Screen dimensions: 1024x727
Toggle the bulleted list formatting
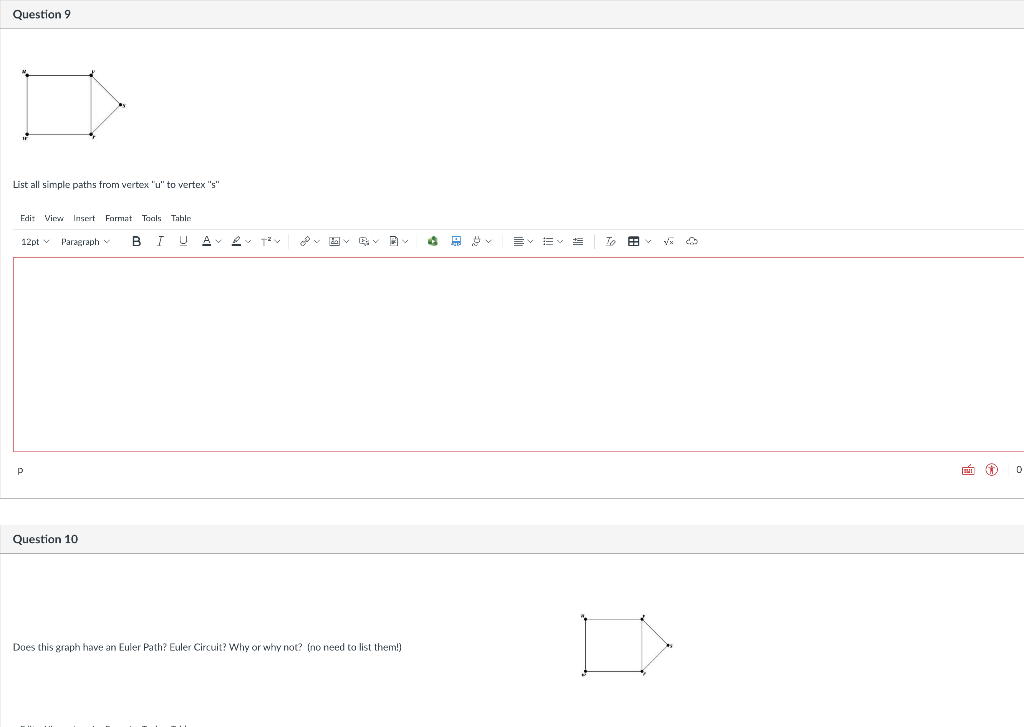(x=548, y=241)
